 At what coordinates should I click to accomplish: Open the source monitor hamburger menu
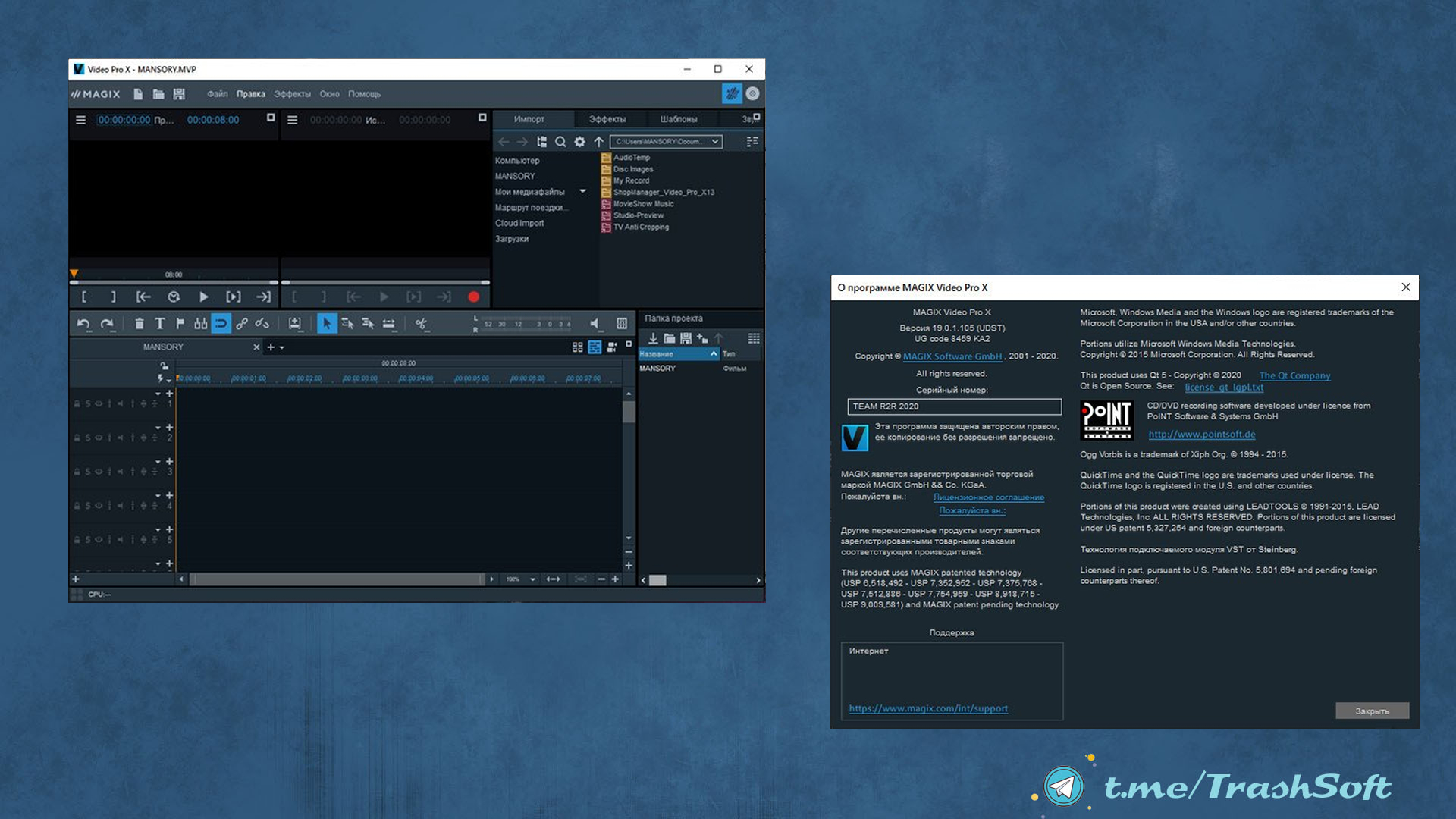point(292,120)
